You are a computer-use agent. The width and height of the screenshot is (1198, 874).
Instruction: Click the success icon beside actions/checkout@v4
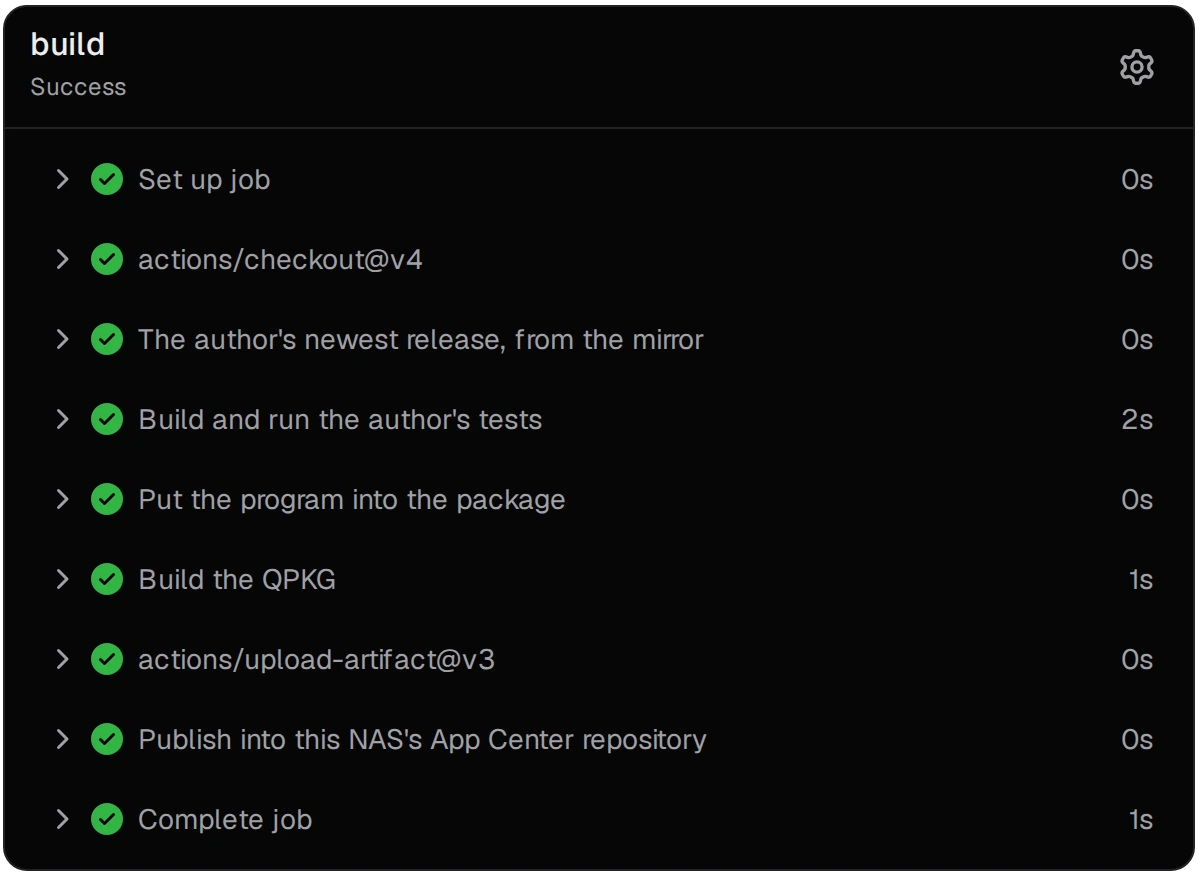[x=107, y=260]
